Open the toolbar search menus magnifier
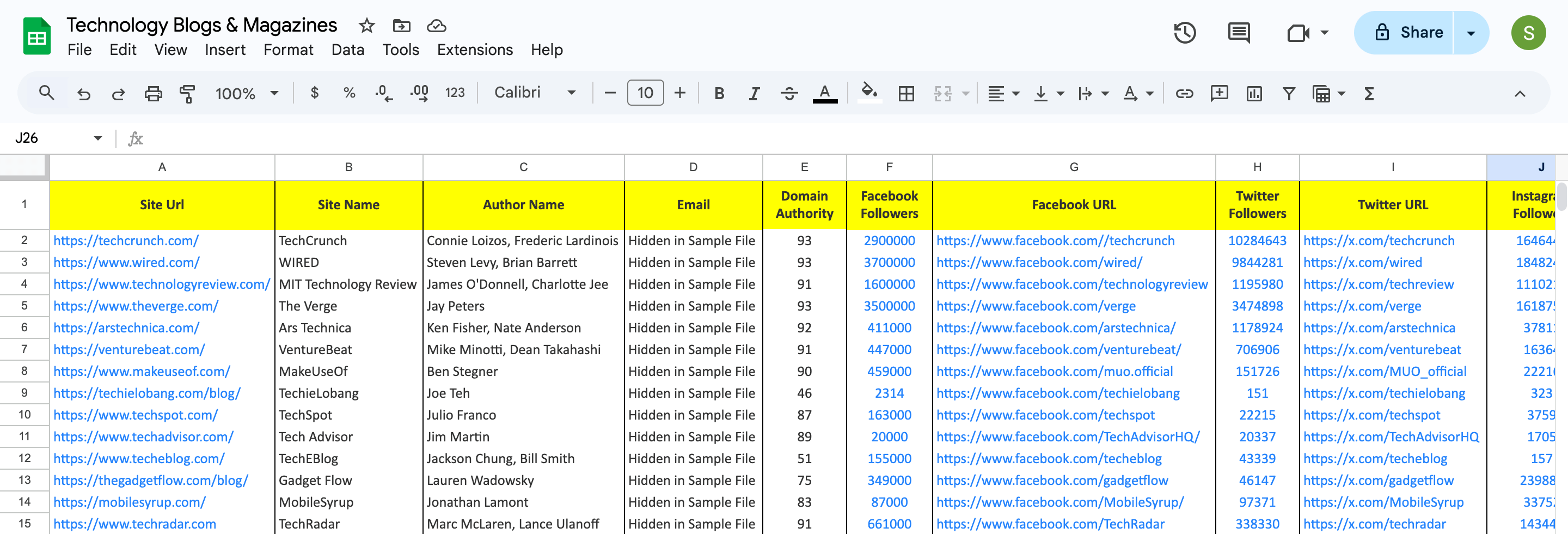The height and width of the screenshot is (534, 1568). [x=46, y=93]
